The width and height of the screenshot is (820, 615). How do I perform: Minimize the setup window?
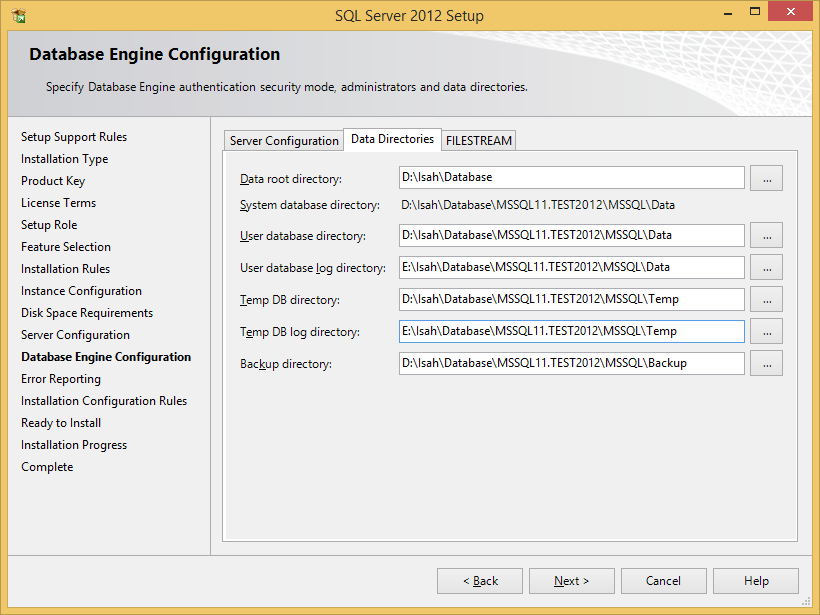(728, 13)
